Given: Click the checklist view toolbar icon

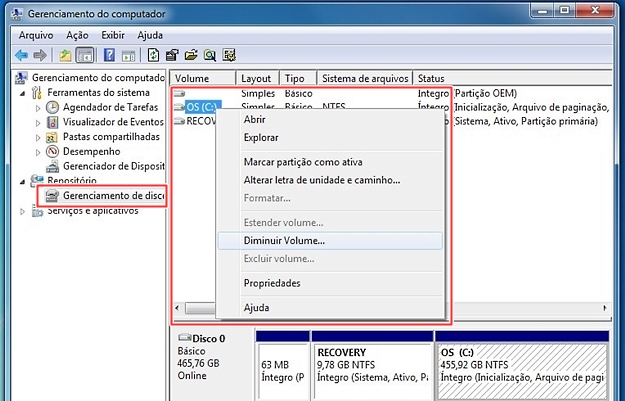Looking at the screenshot, I should point(229,55).
